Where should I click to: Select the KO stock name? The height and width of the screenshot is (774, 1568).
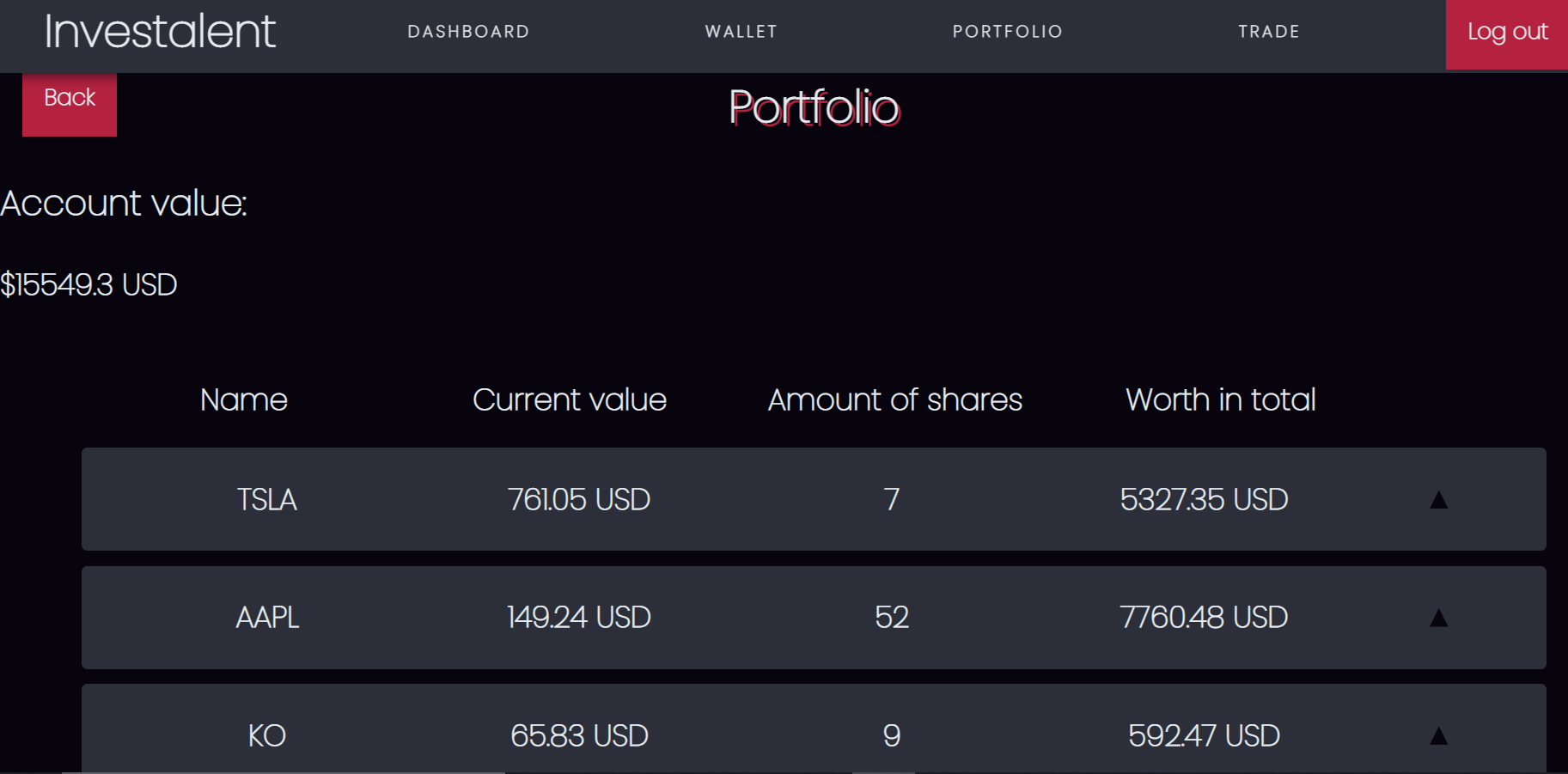point(267,735)
